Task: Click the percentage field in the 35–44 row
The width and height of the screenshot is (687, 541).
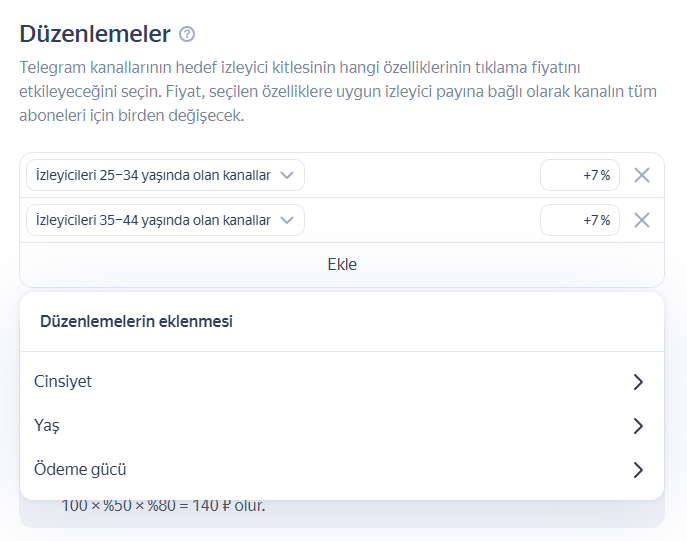Action: click(580, 220)
